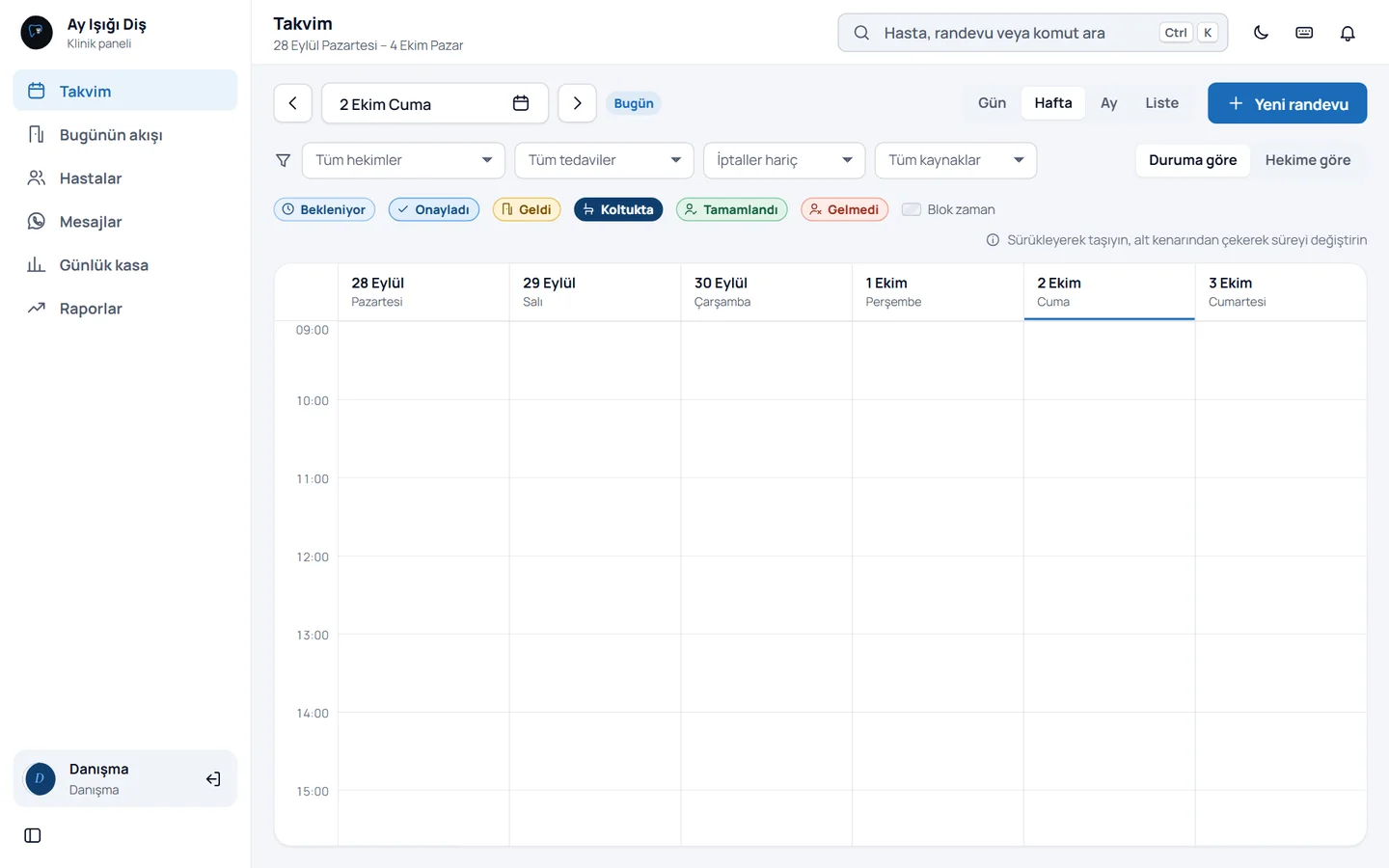The height and width of the screenshot is (868, 1389).
Task: Open Günlük kasa in sidebar
Action: [x=125, y=265]
